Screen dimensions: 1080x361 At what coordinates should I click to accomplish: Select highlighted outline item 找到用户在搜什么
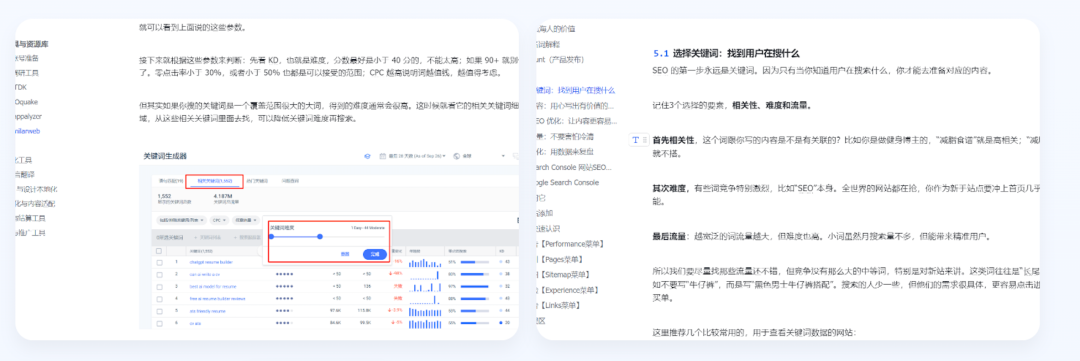coord(576,90)
